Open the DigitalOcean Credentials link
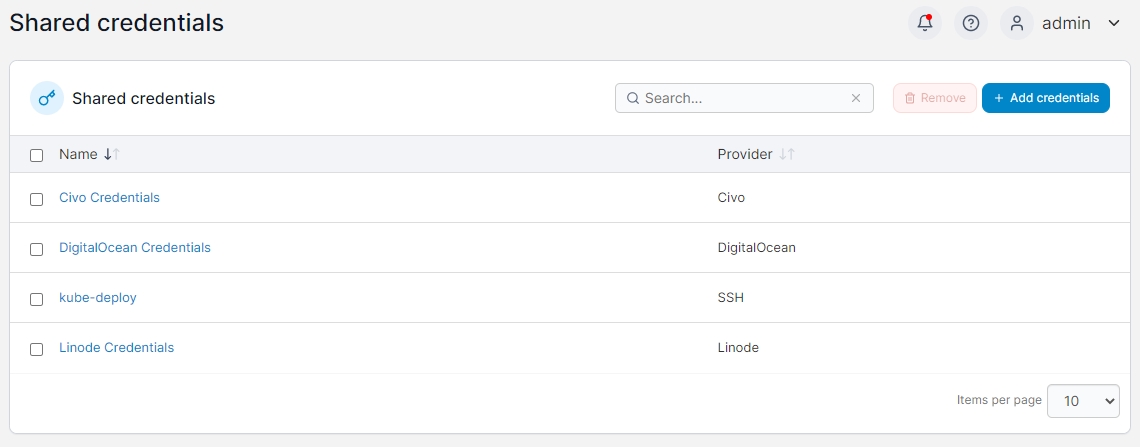Viewport: 1140px width, 447px height. [135, 247]
